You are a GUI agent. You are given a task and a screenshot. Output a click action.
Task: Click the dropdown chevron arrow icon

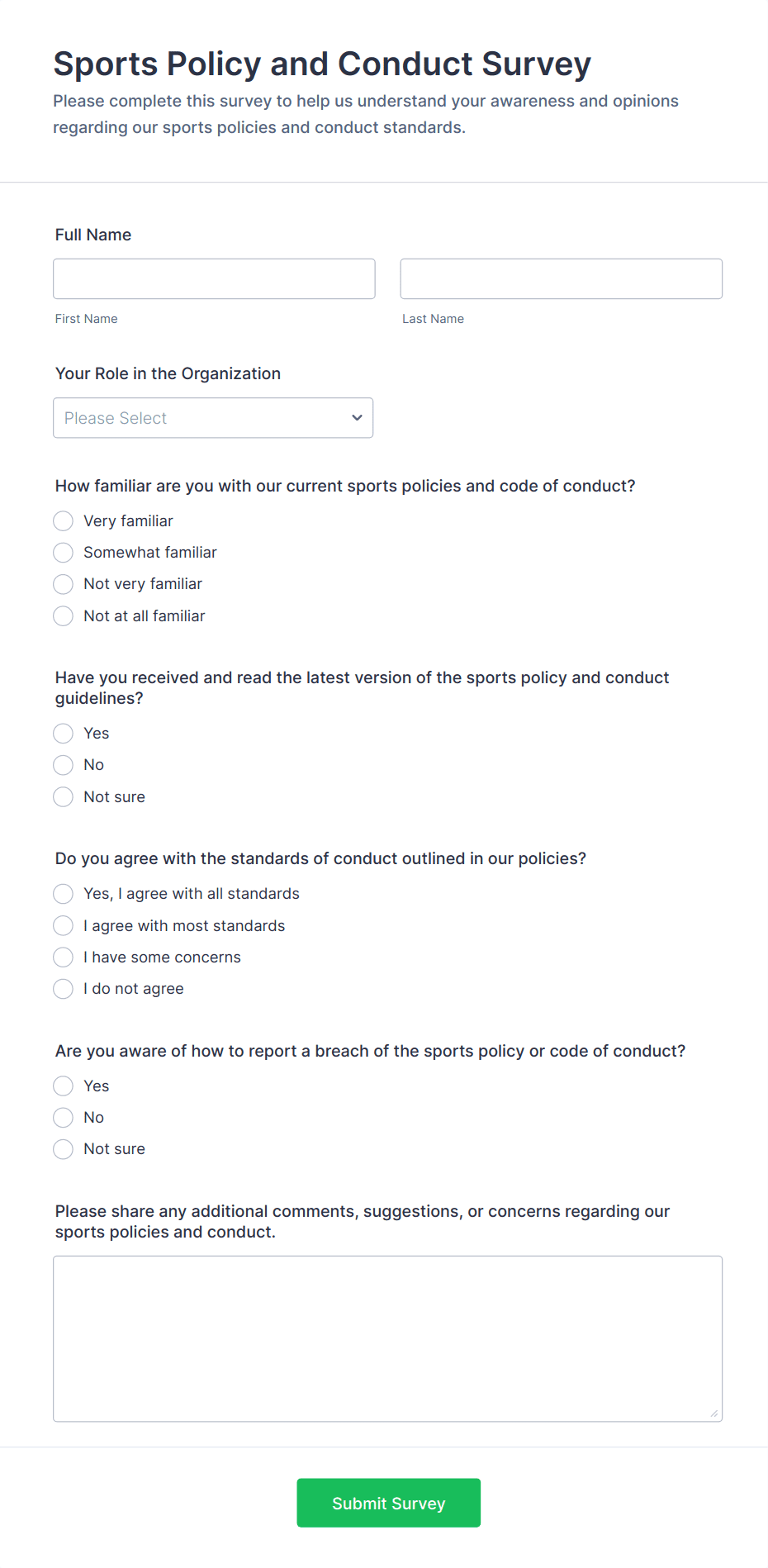pos(357,418)
